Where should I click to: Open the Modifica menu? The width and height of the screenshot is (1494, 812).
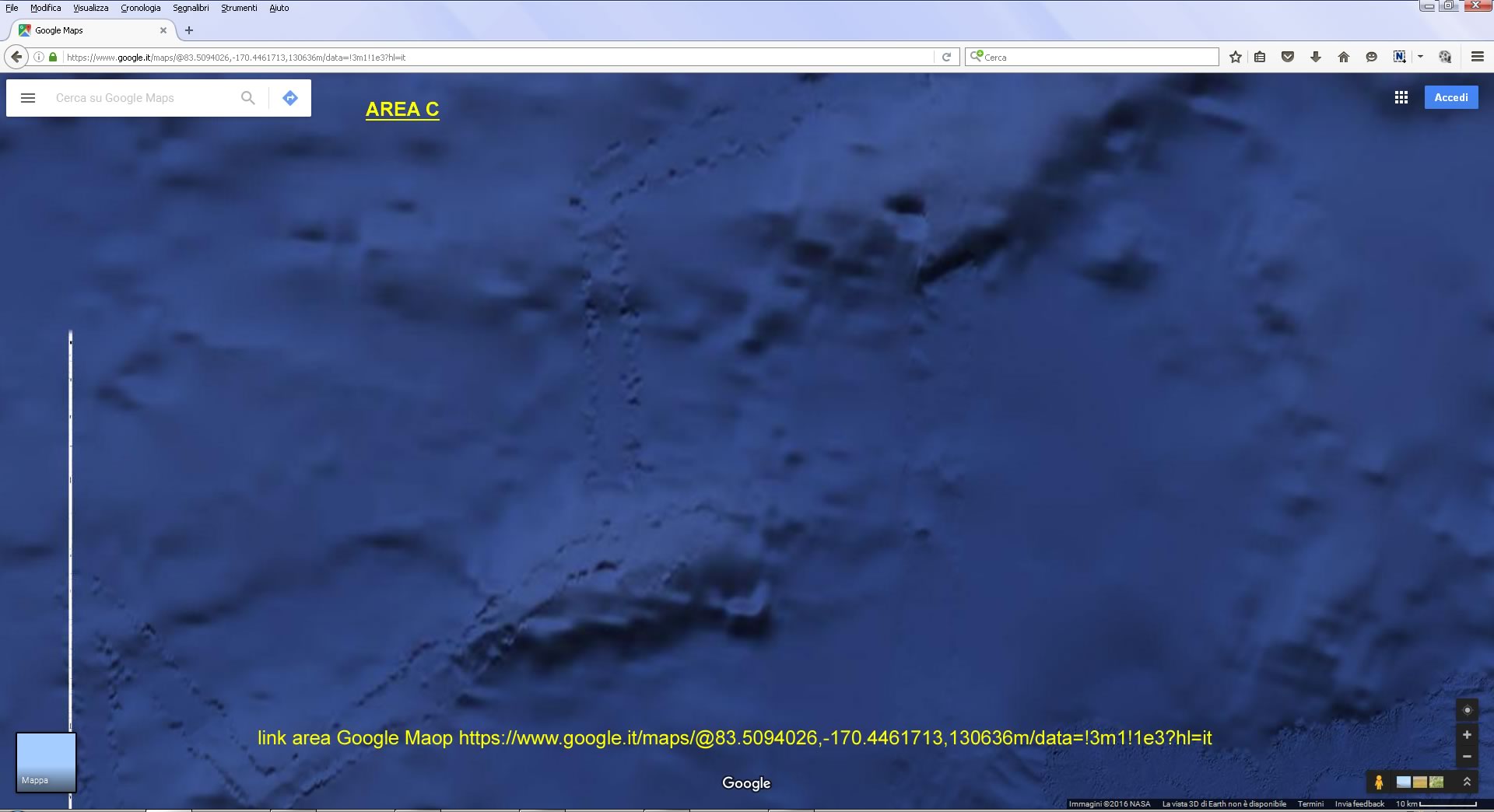point(45,8)
